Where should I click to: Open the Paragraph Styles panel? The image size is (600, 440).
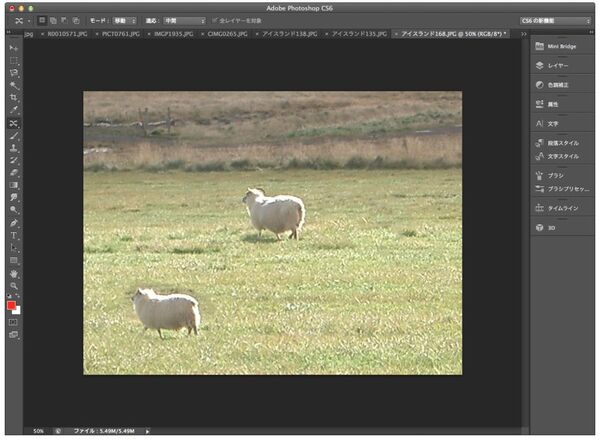point(561,143)
